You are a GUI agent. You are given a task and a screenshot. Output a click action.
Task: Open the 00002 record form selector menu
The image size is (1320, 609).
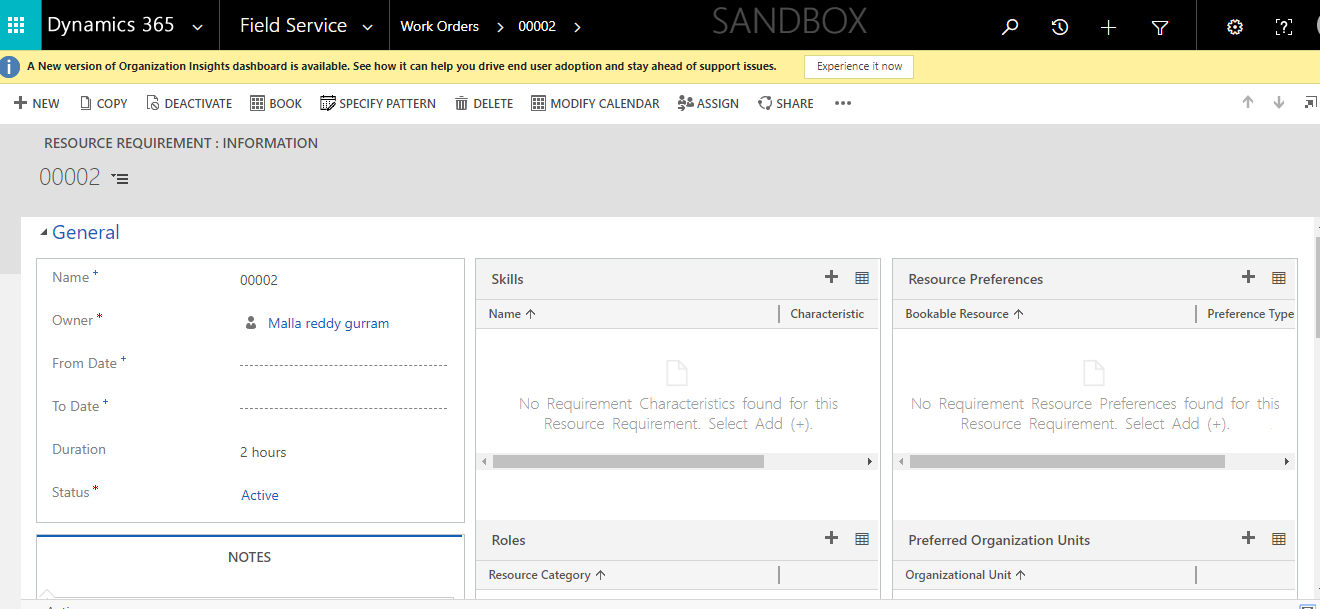[x=120, y=178]
